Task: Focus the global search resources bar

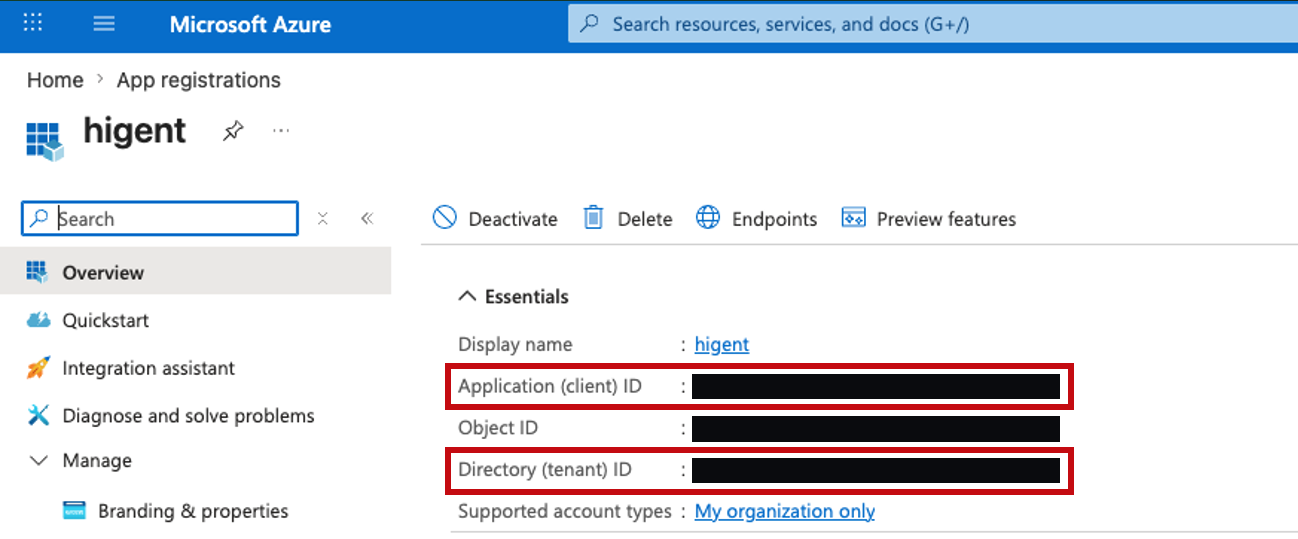Action: (932, 24)
